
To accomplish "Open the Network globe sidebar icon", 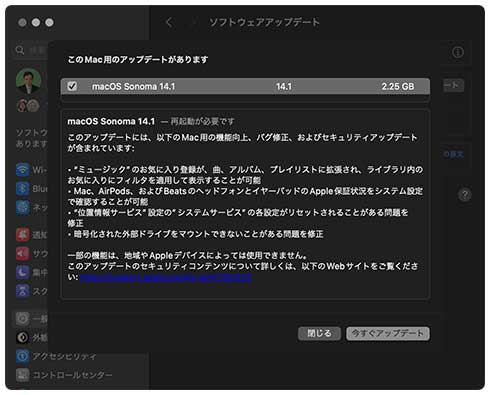I will [x=22, y=207].
